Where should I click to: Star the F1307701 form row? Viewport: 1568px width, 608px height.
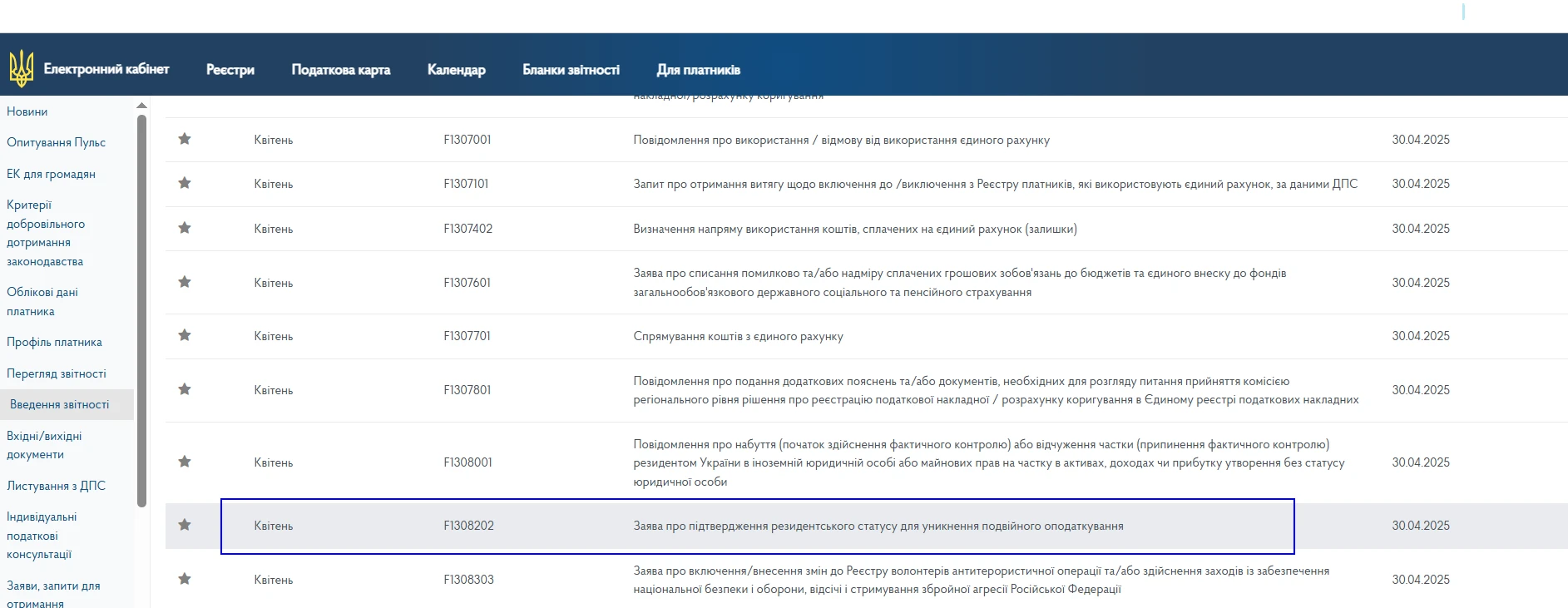click(185, 335)
